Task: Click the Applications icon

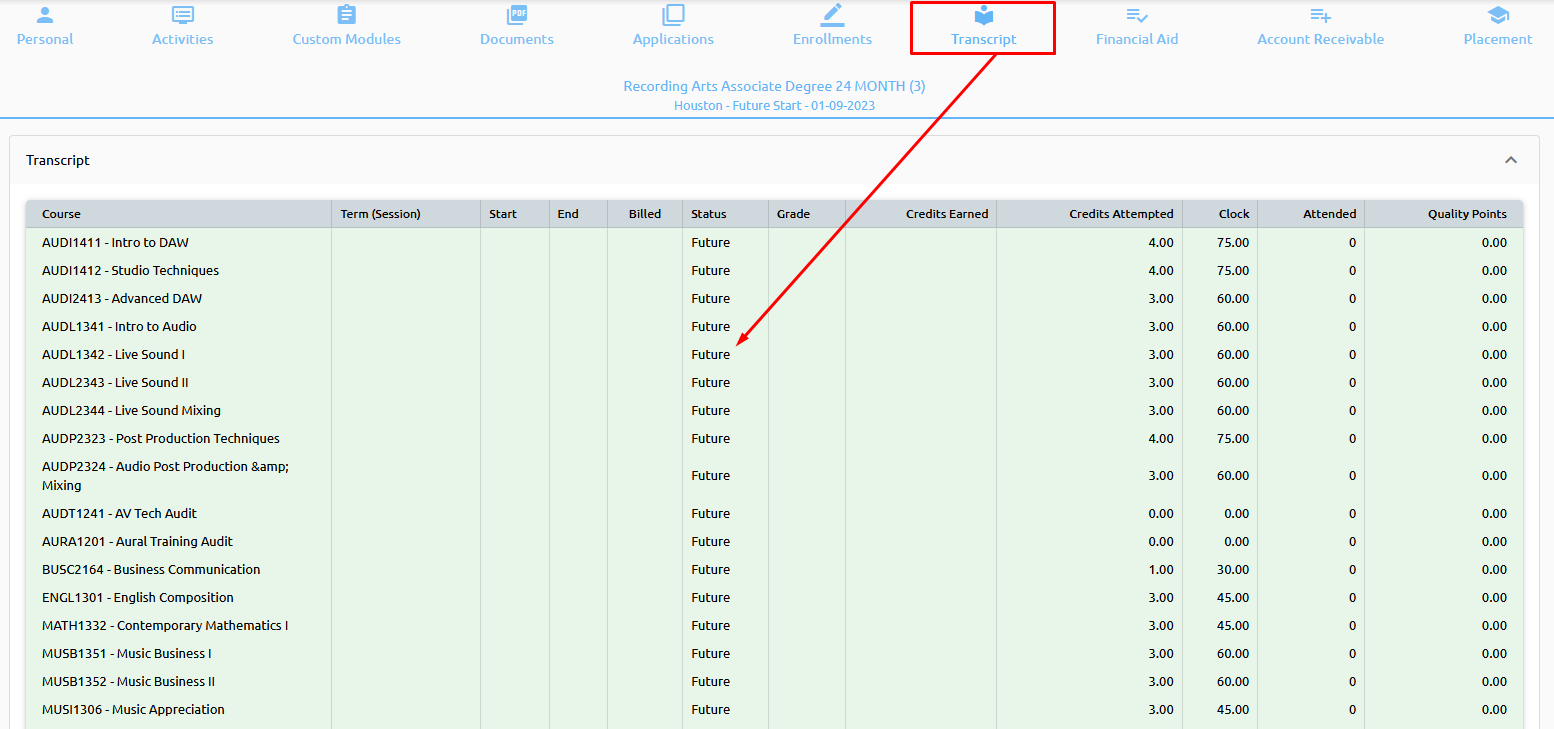Action: 673,15
